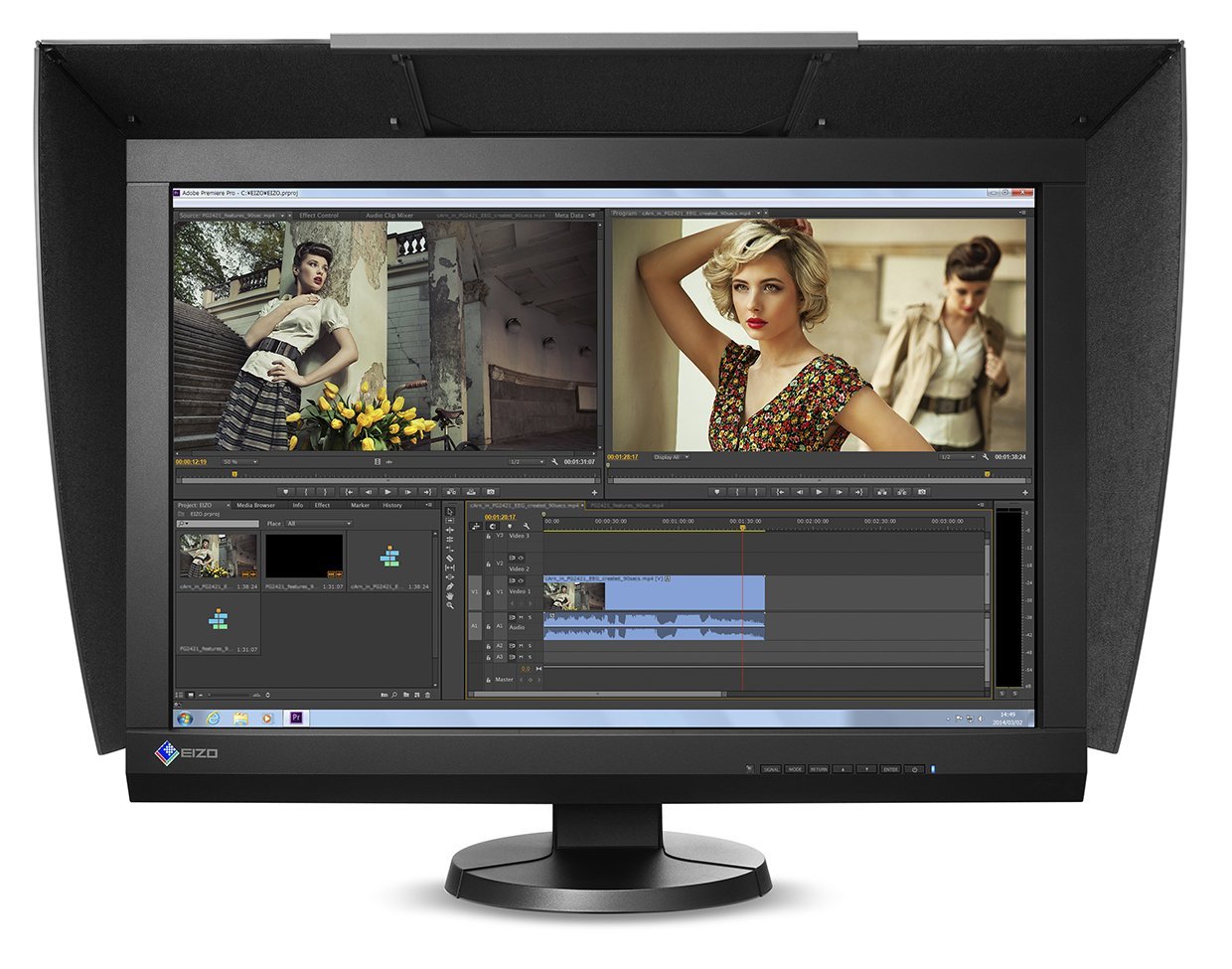Image resolution: width=1232 pixels, height=969 pixels.
Task: Mute audio track A1 with M button
Action: point(521,617)
